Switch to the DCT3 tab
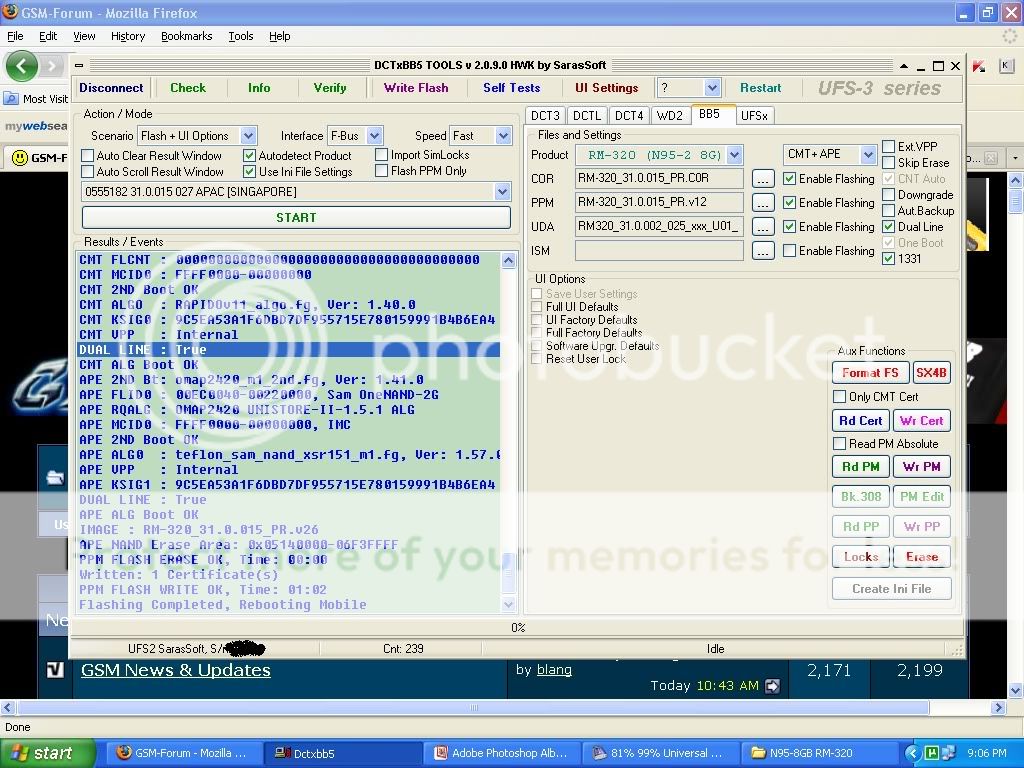 click(545, 116)
